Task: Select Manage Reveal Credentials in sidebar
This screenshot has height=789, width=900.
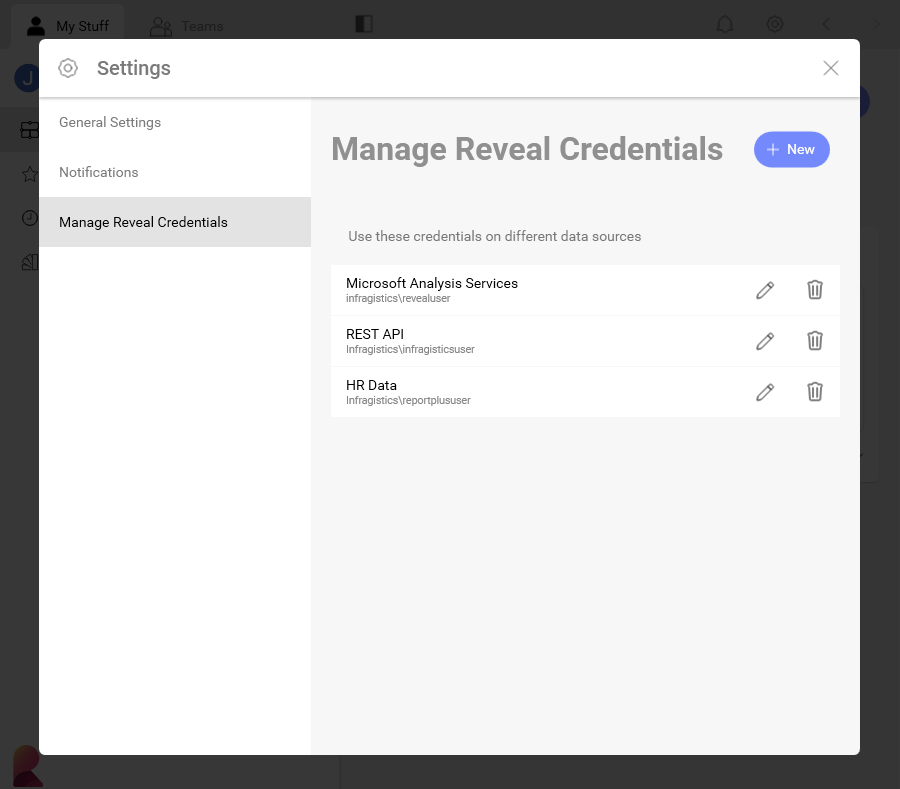Action: [143, 222]
